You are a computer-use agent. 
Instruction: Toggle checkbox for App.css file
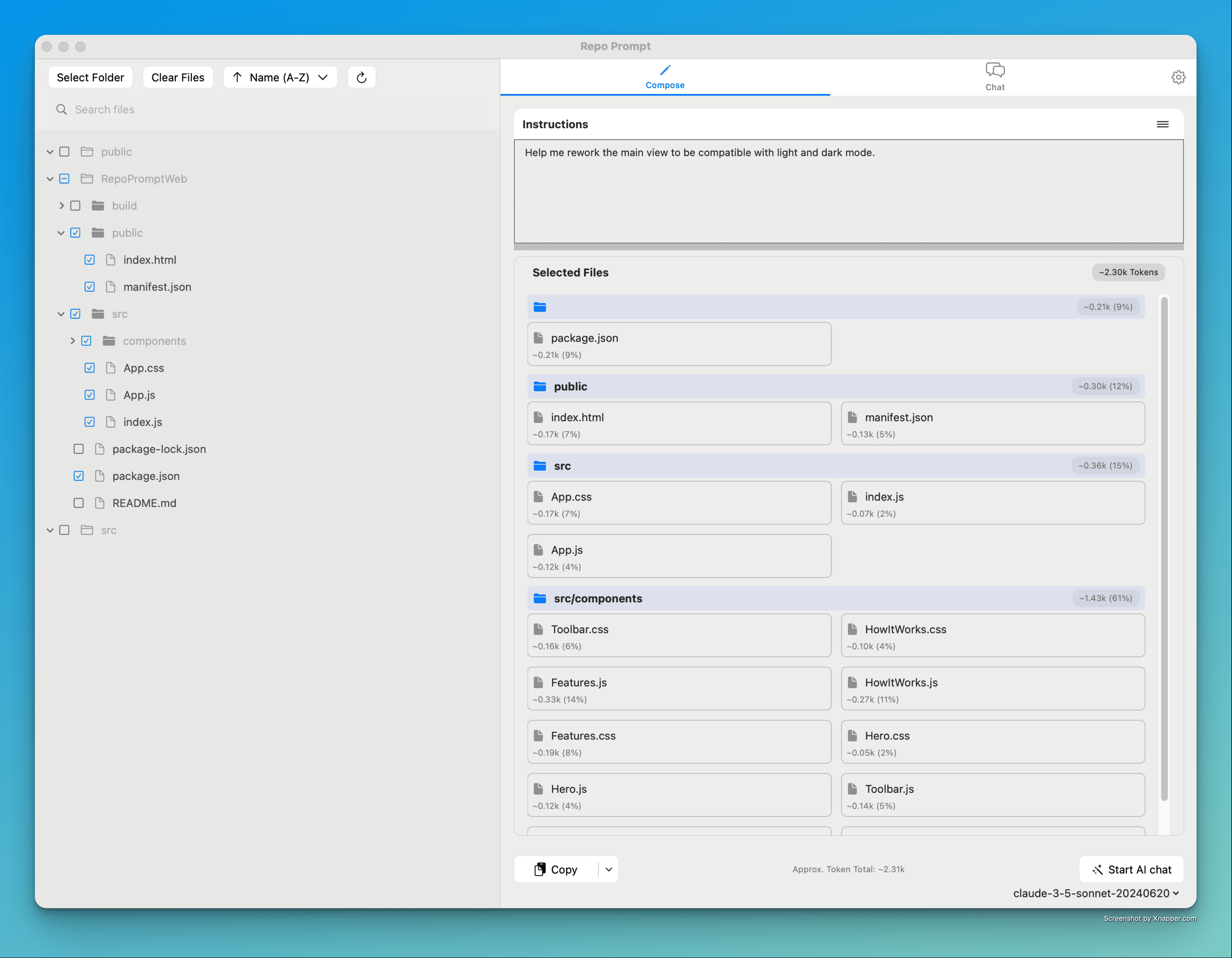click(89, 367)
